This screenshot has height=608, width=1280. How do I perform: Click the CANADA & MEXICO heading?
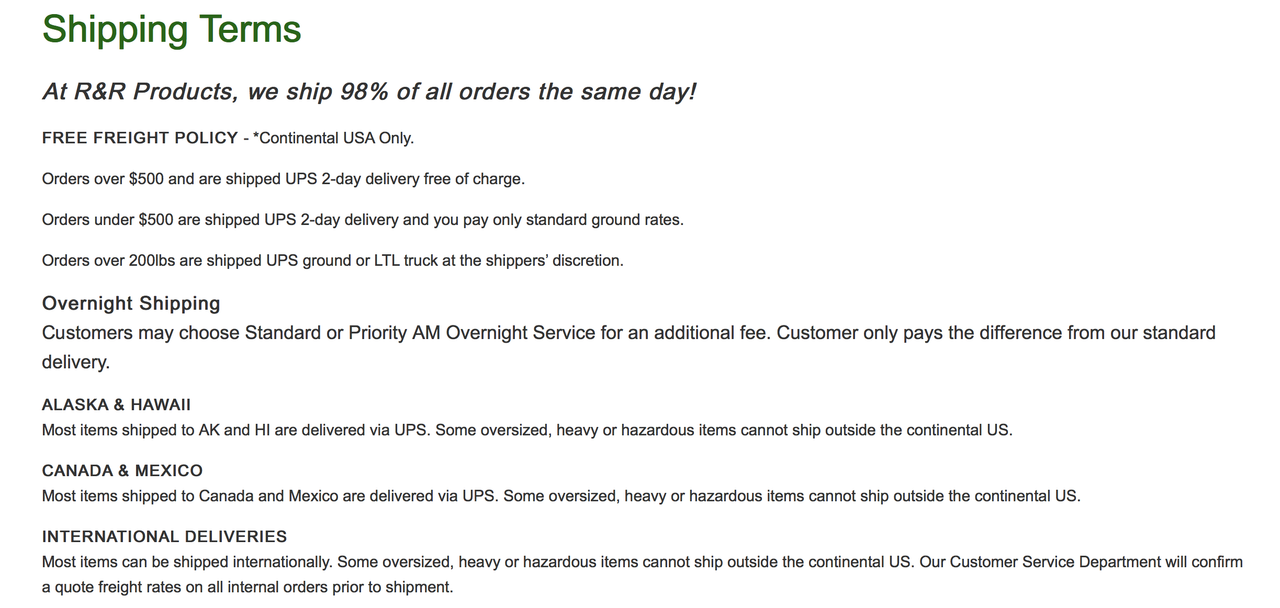point(122,471)
